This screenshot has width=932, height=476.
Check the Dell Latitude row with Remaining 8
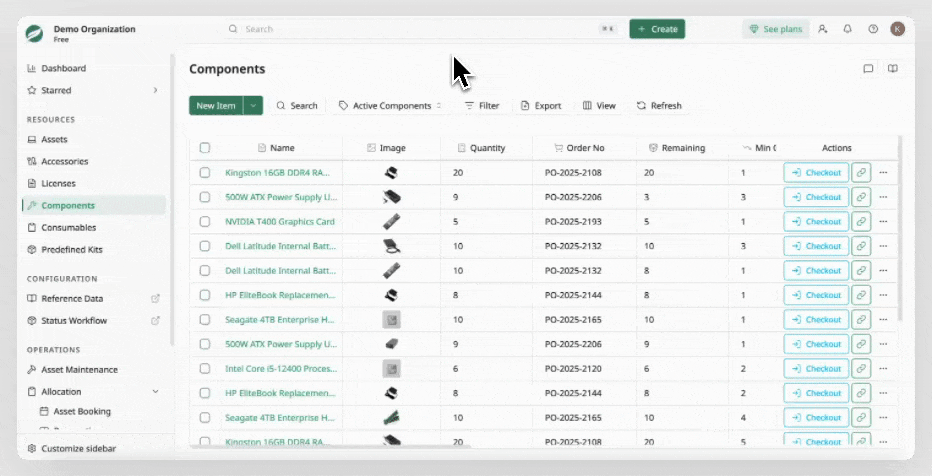pyautogui.click(x=204, y=270)
